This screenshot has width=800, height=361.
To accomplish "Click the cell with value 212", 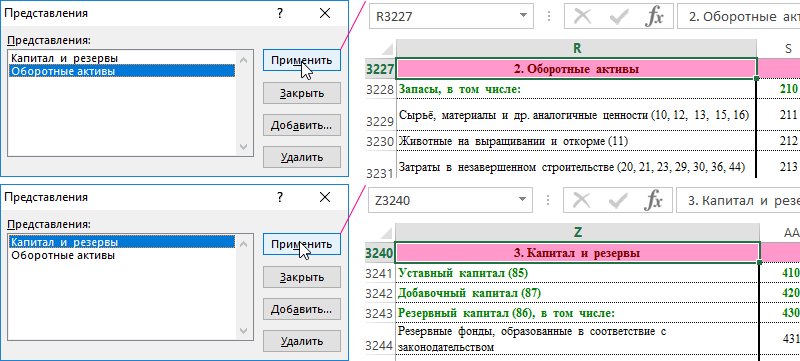I will point(779,141).
